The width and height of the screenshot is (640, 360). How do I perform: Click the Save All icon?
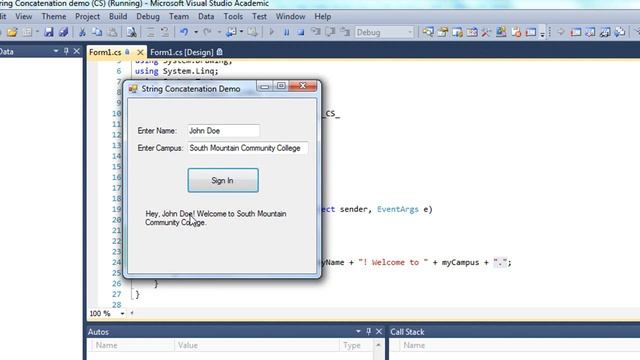click(x=63, y=32)
